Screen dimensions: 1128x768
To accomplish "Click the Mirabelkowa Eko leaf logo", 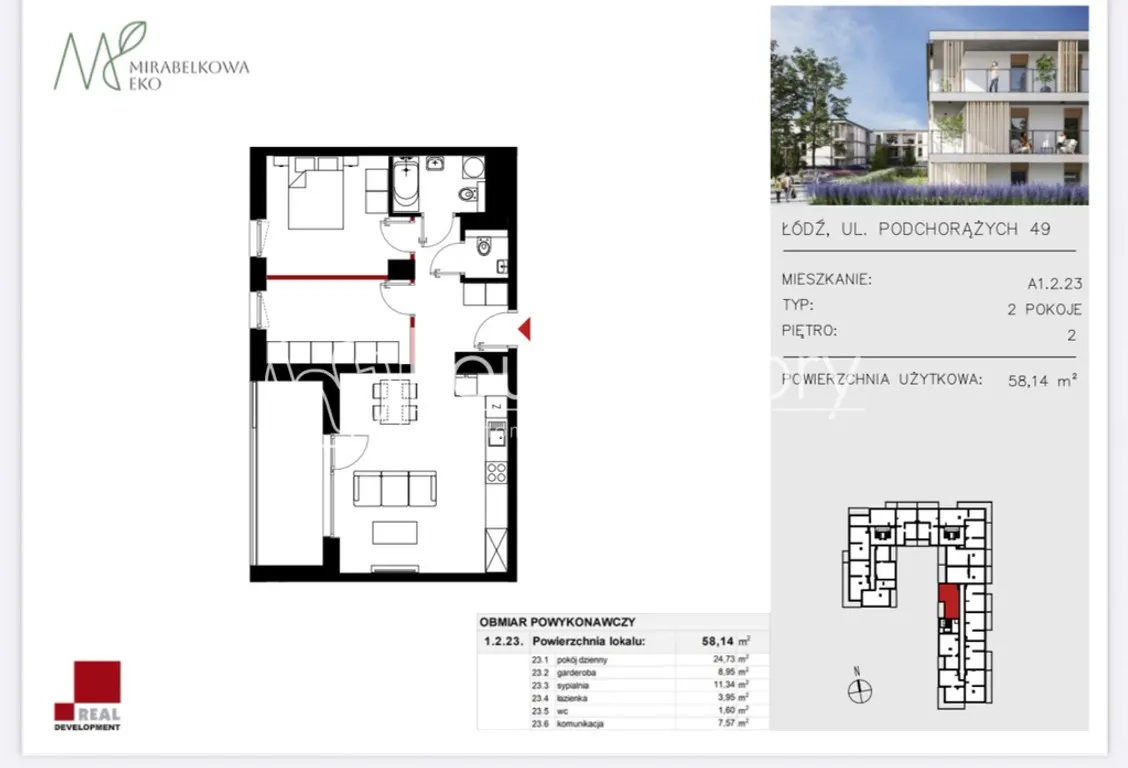I will coord(99,56).
